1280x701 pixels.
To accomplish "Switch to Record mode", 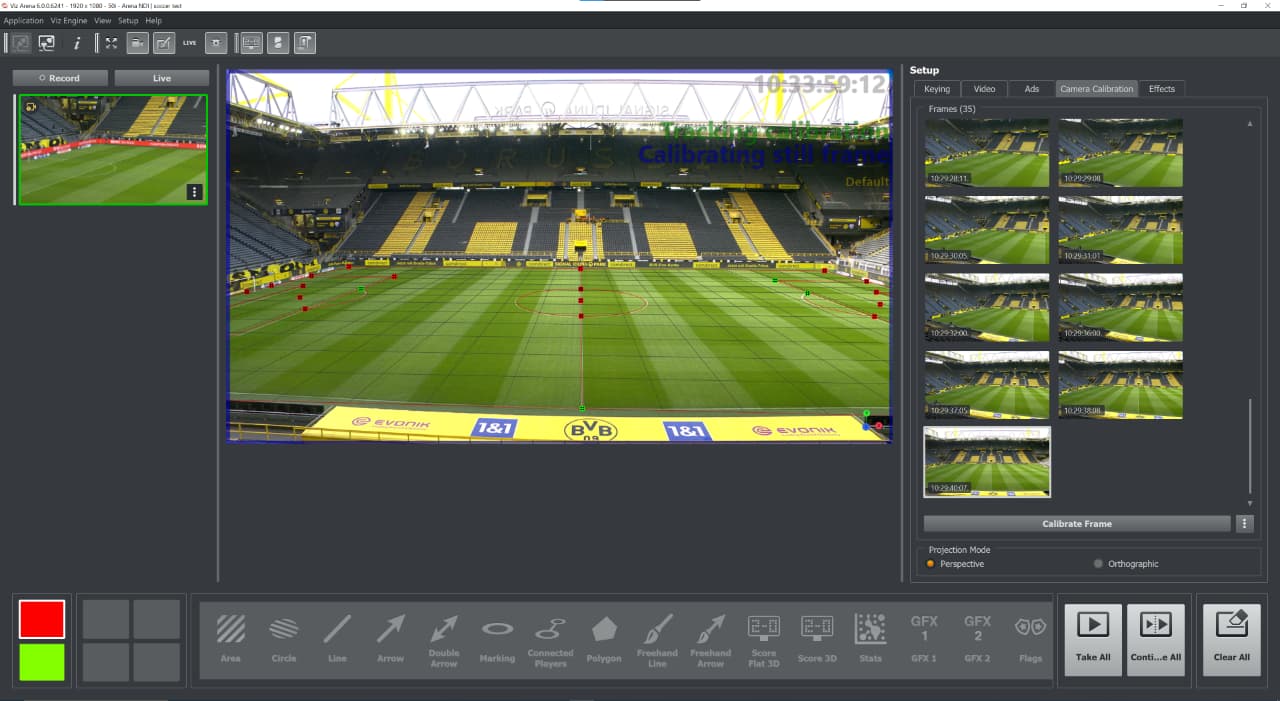I will tap(59, 77).
